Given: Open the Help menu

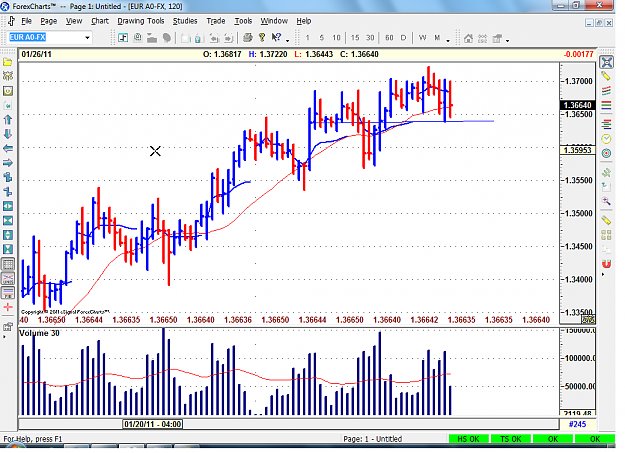Looking at the screenshot, I should click(304, 21).
